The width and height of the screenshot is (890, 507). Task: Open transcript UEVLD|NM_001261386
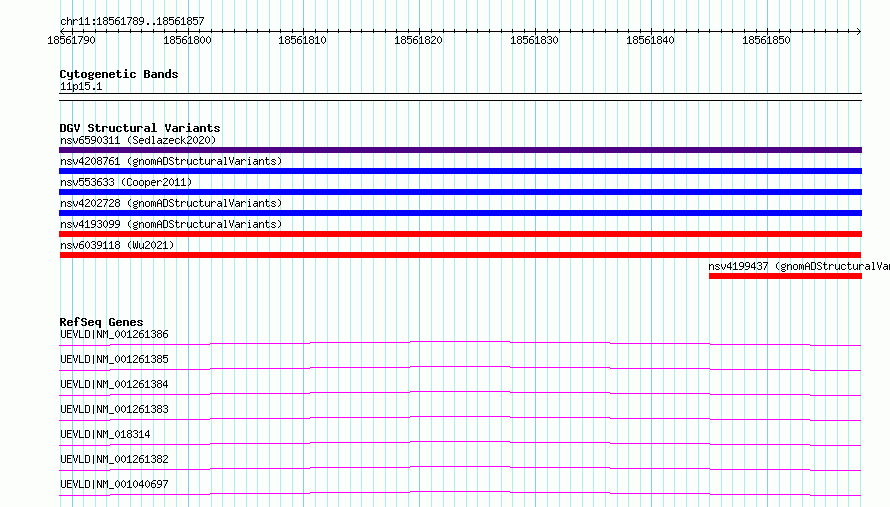tap(114, 334)
